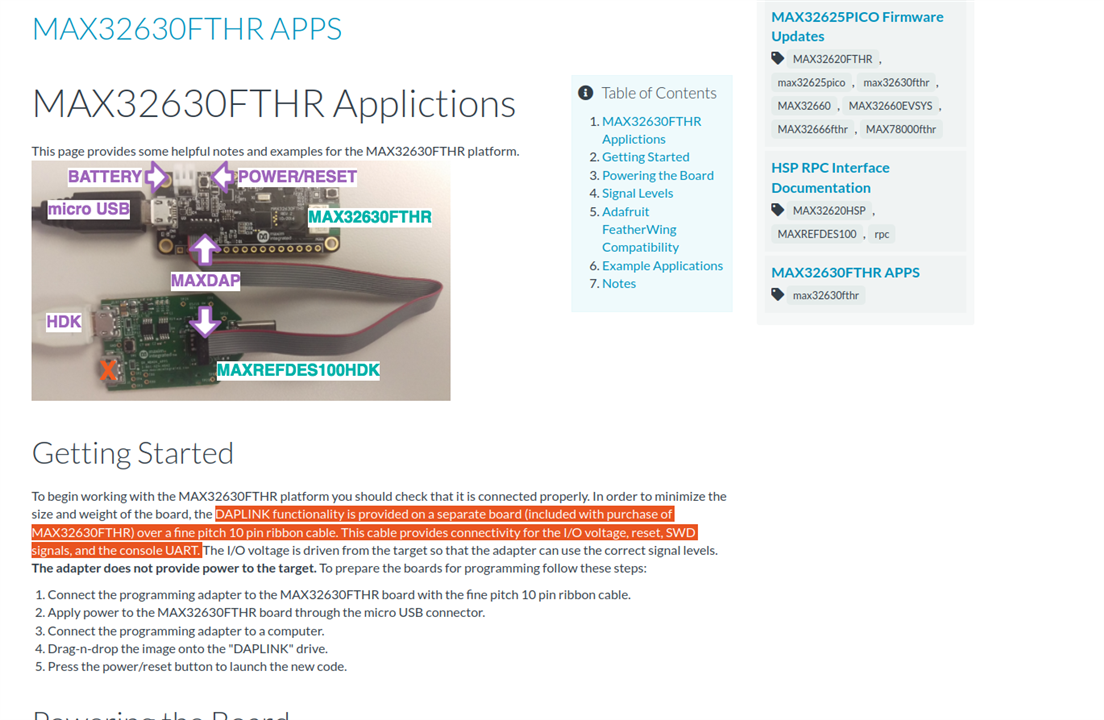1104x720 pixels.
Task: Select the max32625pico tag
Action: [811, 82]
